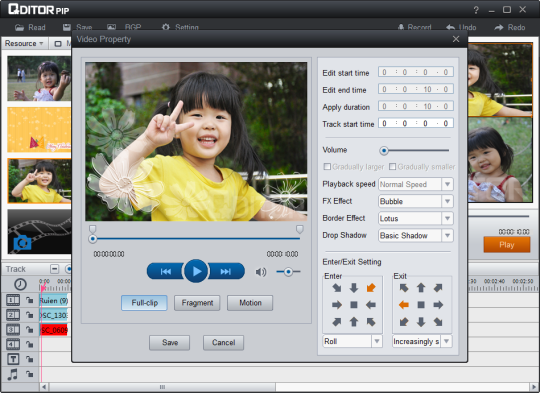
Task: Choose the center square enter direction
Action: pyautogui.click(x=354, y=305)
